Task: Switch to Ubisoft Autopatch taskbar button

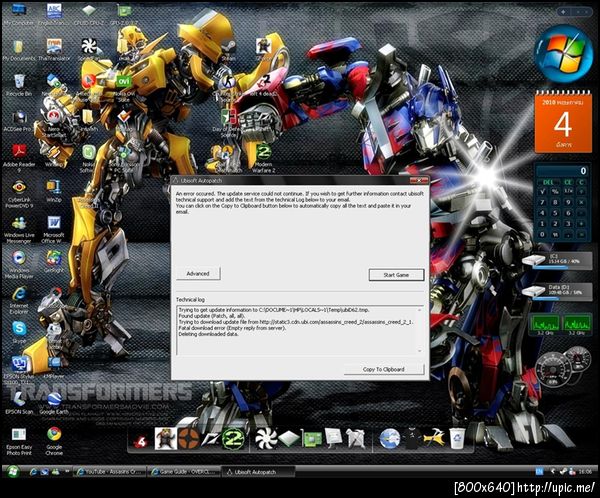Action: [258, 472]
